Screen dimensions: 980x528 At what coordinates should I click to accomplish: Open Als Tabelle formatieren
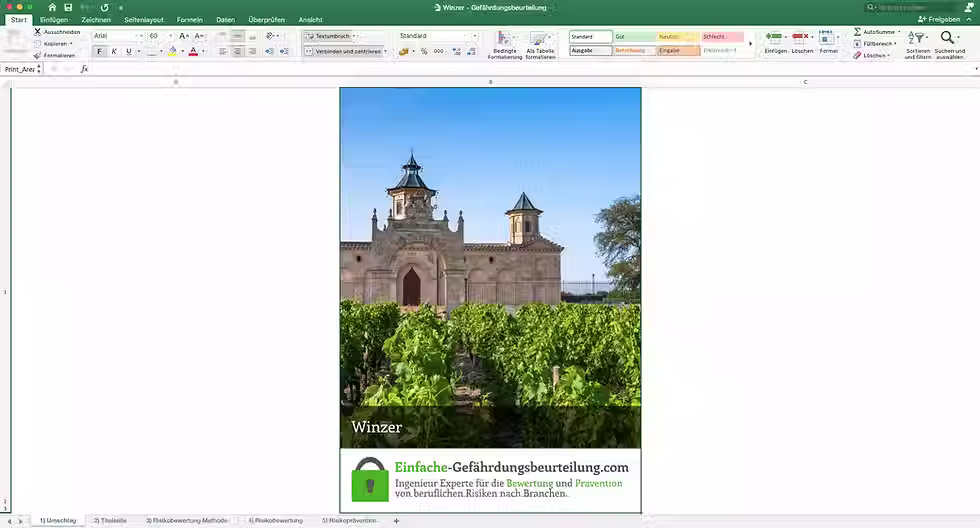point(540,45)
